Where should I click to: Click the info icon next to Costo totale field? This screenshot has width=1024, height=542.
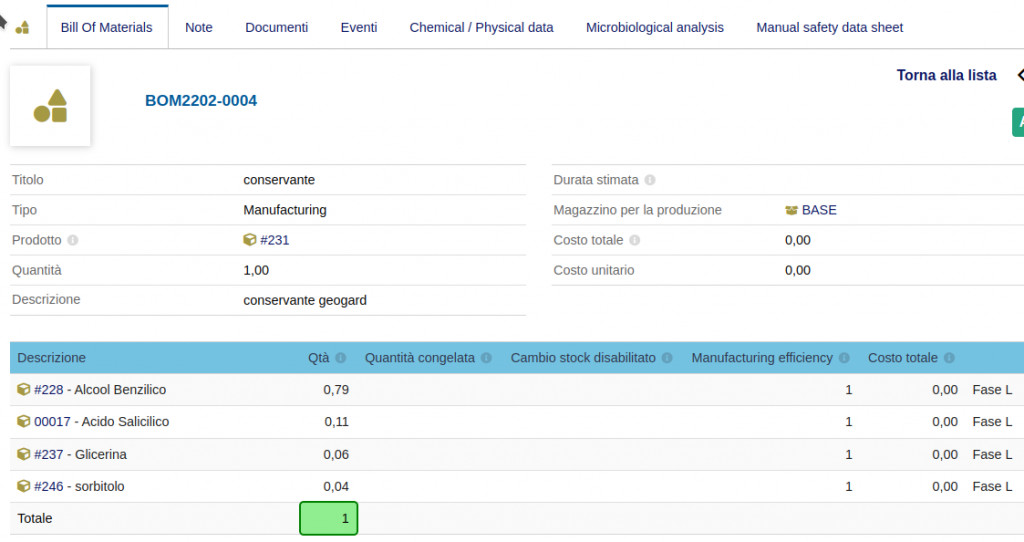pos(635,241)
